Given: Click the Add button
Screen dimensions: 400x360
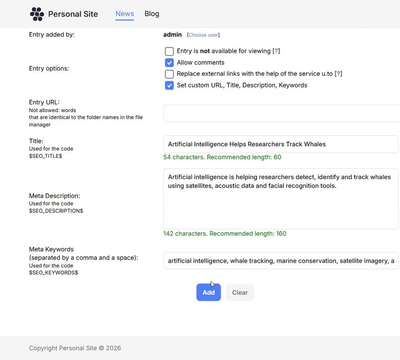Looking at the screenshot, I should pos(209,292).
